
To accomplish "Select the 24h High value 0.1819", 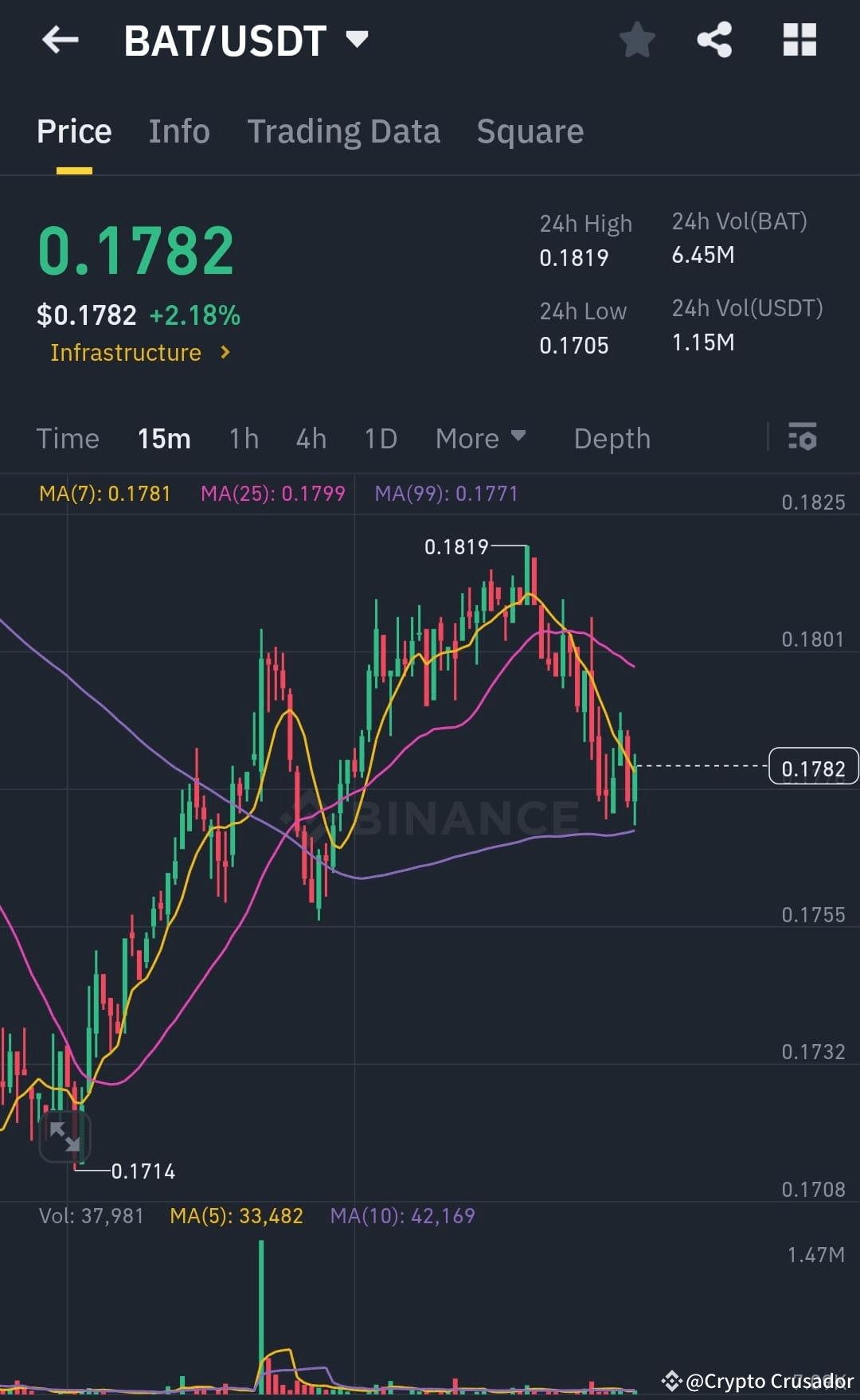I will click(x=575, y=256).
